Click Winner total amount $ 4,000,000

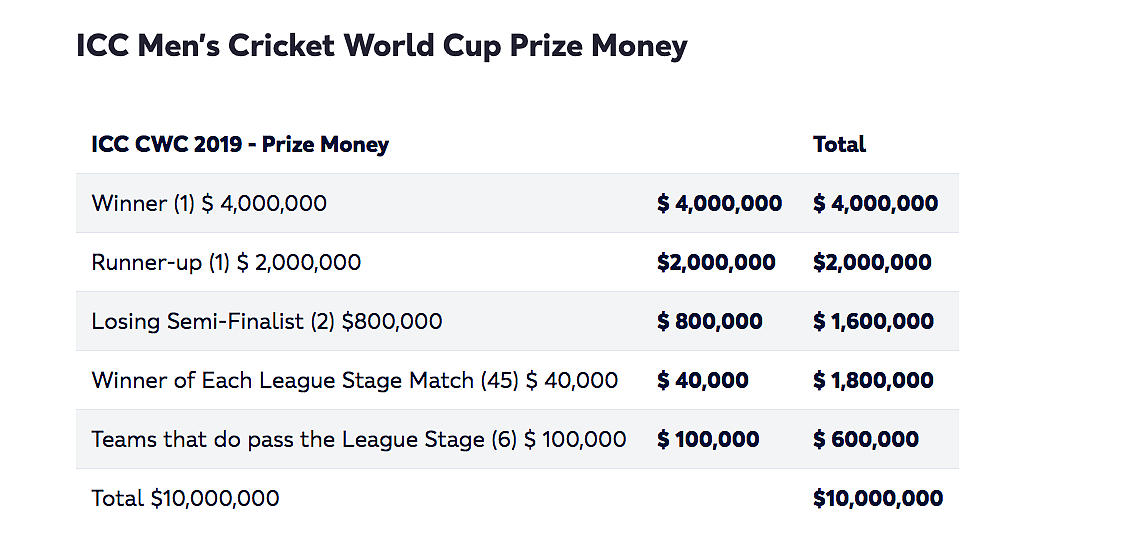click(875, 204)
